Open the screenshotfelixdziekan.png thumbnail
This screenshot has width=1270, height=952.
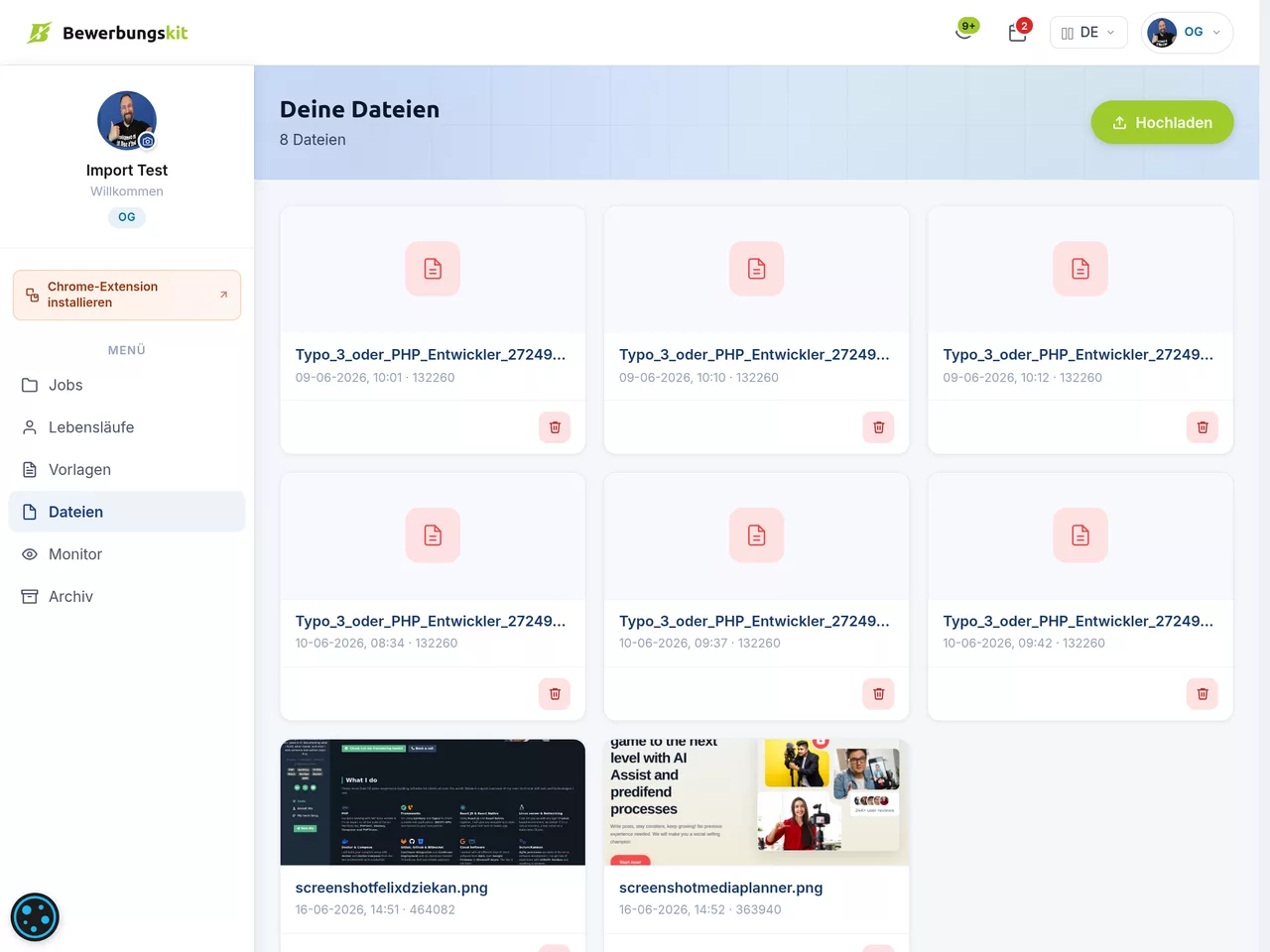click(x=433, y=802)
